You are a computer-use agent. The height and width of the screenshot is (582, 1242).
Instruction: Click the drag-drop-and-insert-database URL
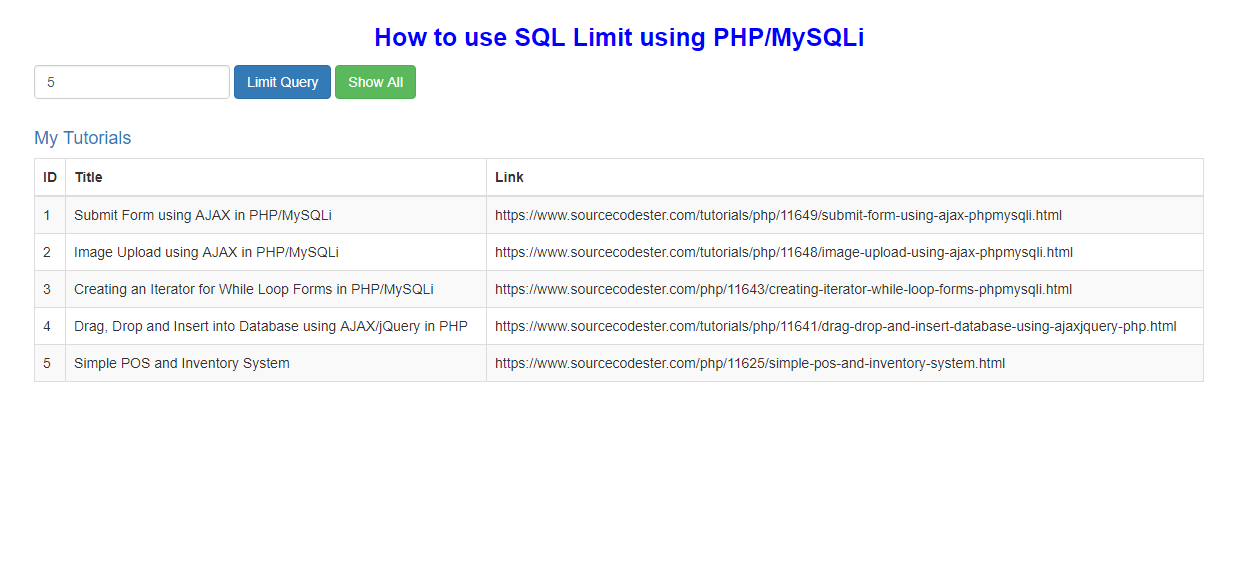click(836, 326)
